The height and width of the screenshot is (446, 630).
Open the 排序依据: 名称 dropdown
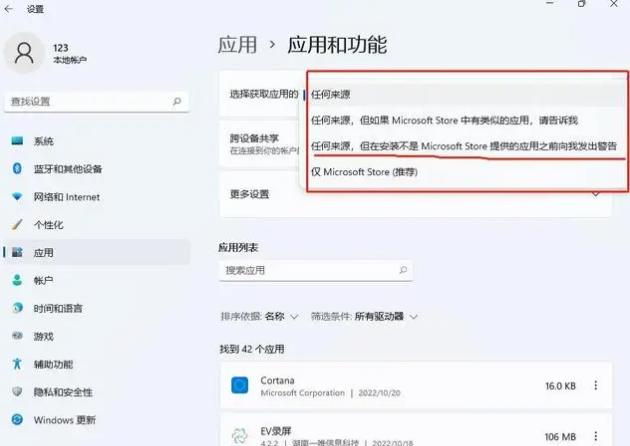259,317
